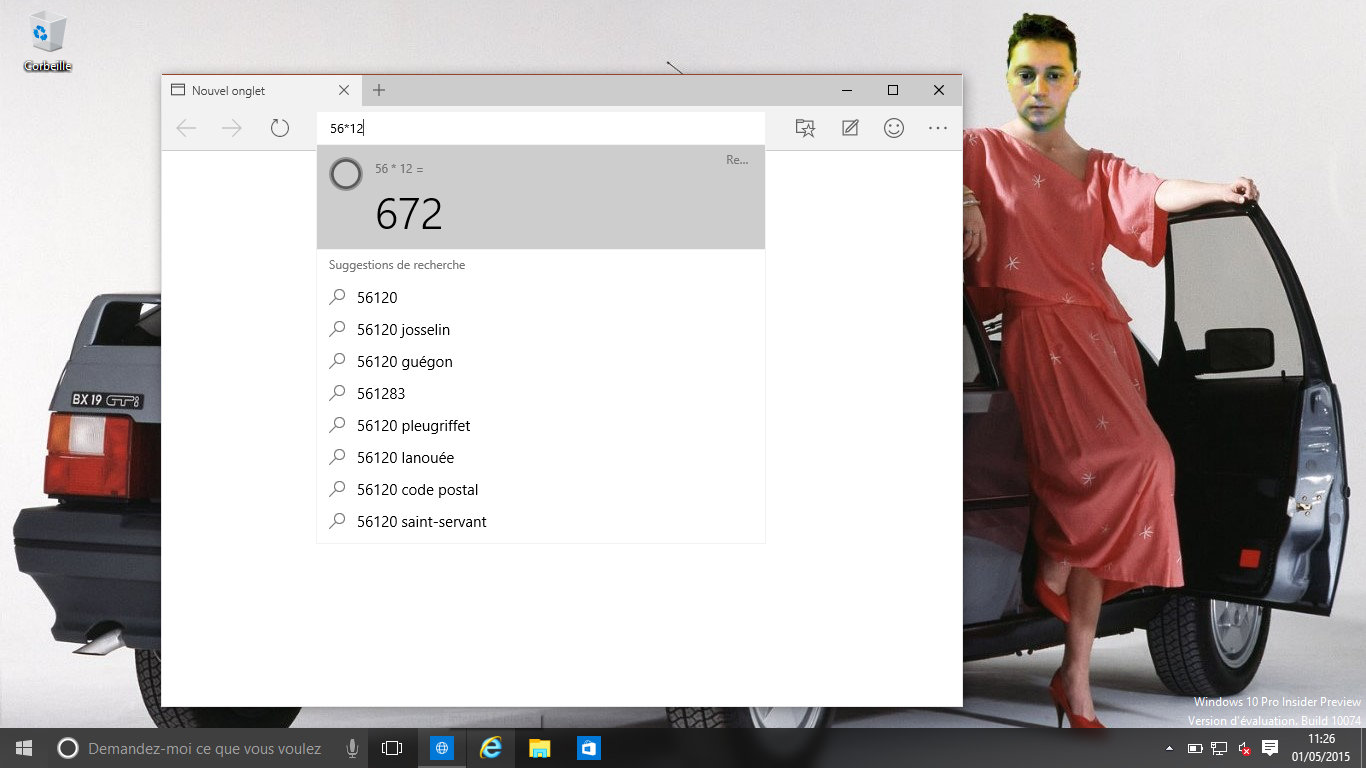
Task: Click the Cortana microphone icon
Action: (352, 748)
